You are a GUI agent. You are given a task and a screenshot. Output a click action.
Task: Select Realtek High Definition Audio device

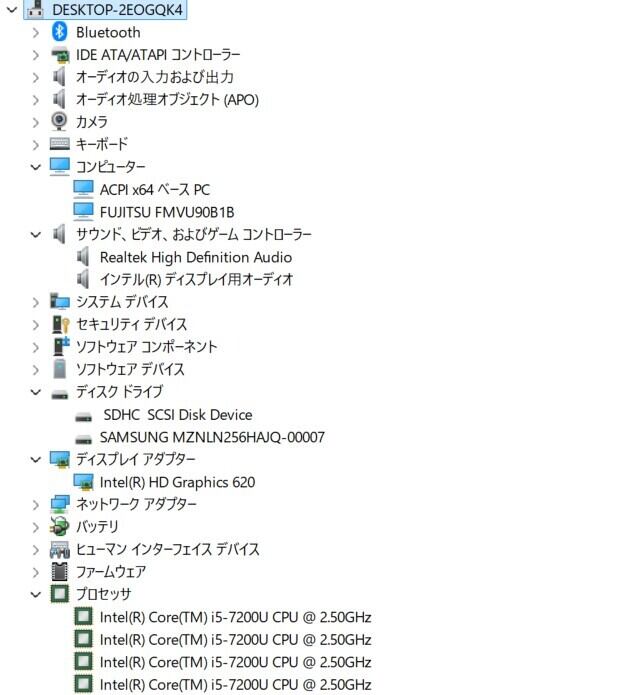195,257
